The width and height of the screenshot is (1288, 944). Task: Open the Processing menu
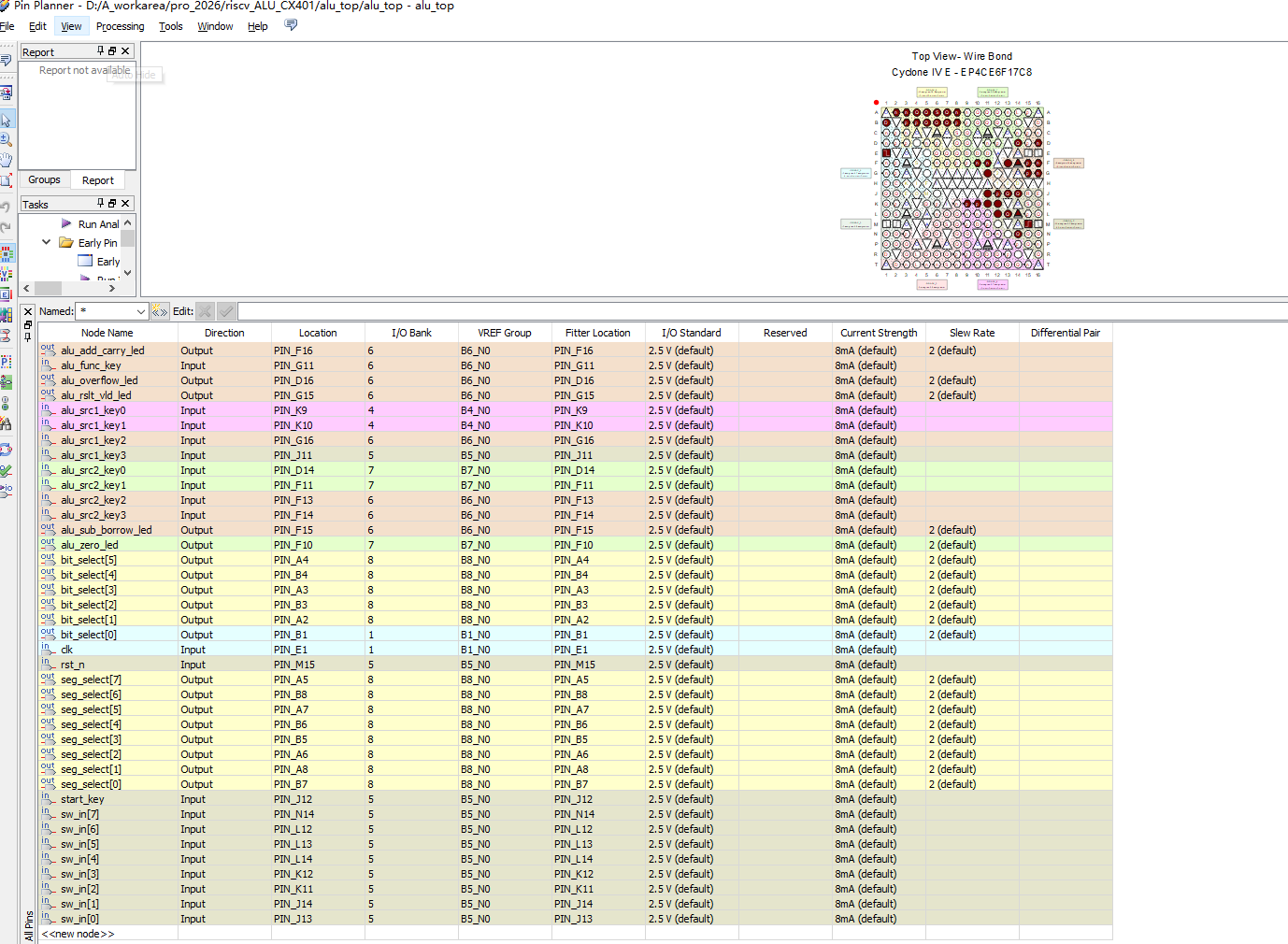tap(120, 26)
